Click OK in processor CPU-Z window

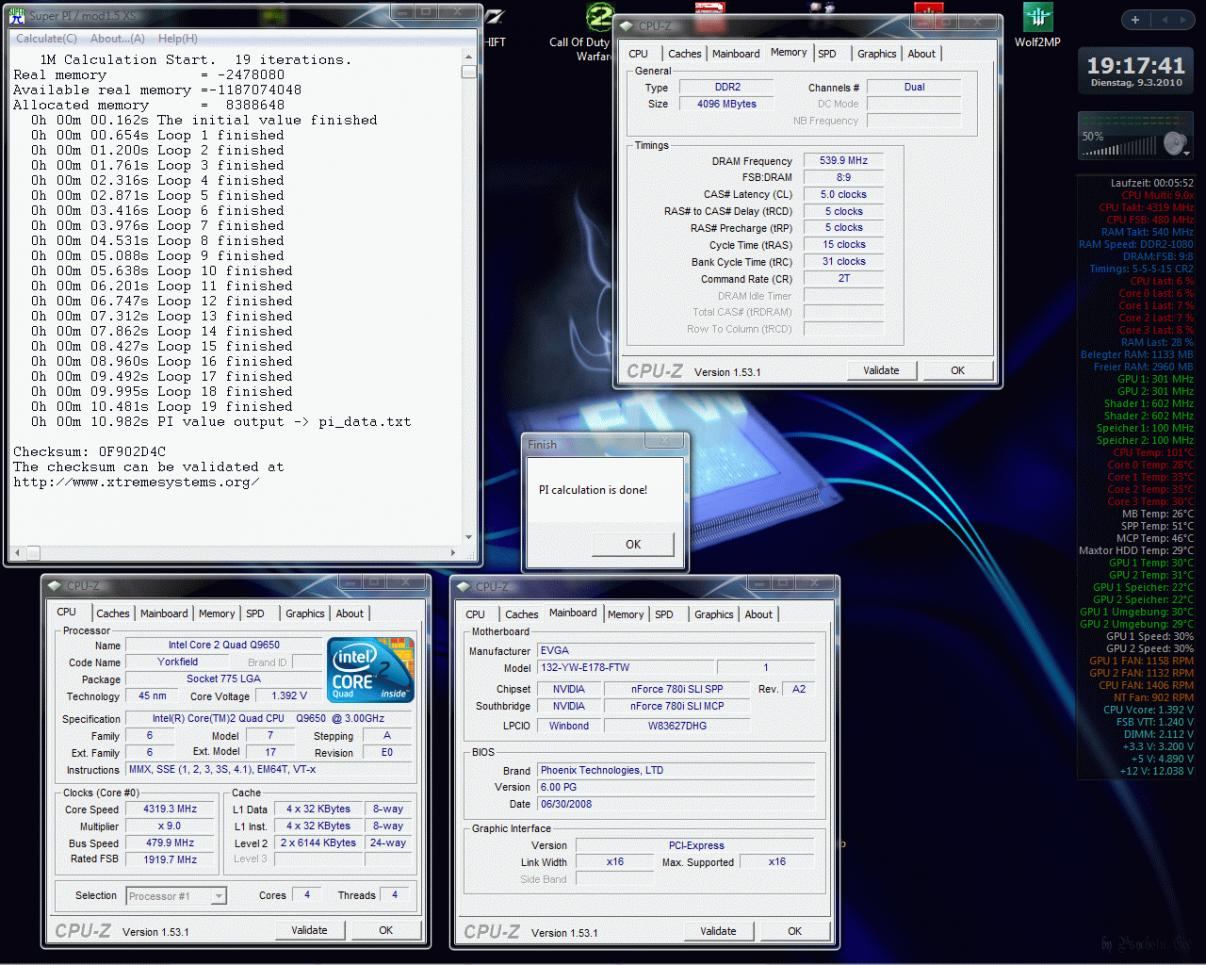386,930
